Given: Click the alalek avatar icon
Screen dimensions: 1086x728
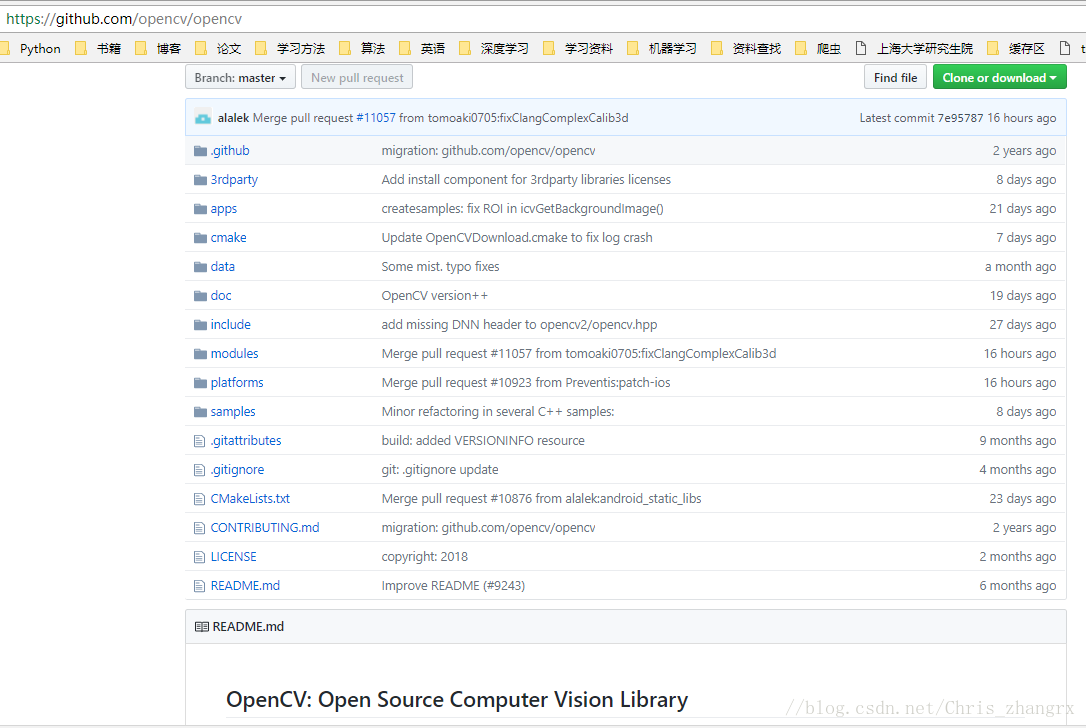Looking at the screenshot, I should tap(203, 118).
